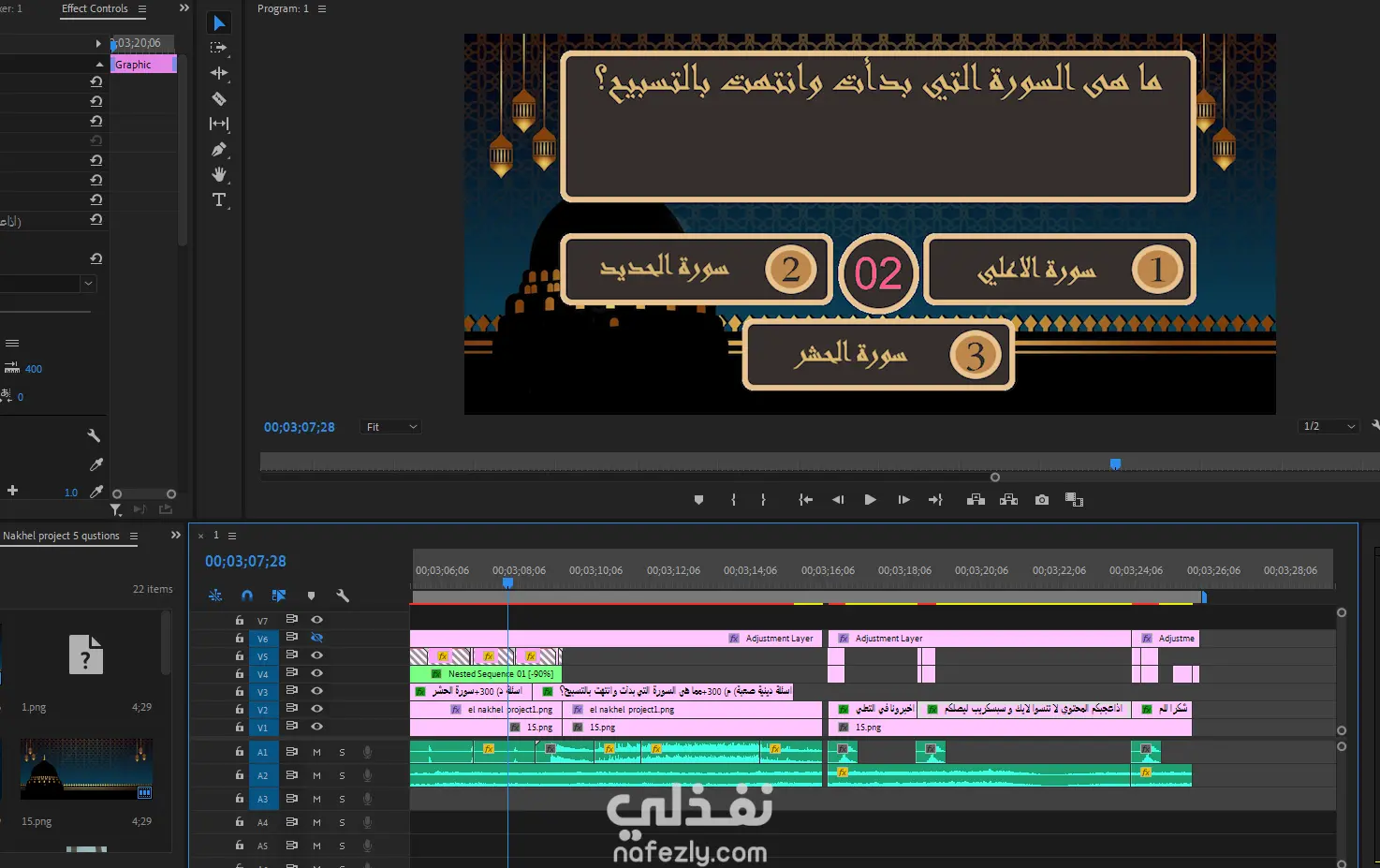Image resolution: width=1380 pixels, height=868 pixels.
Task: Open Comparison View in Program monitor
Action: click(x=1074, y=500)
